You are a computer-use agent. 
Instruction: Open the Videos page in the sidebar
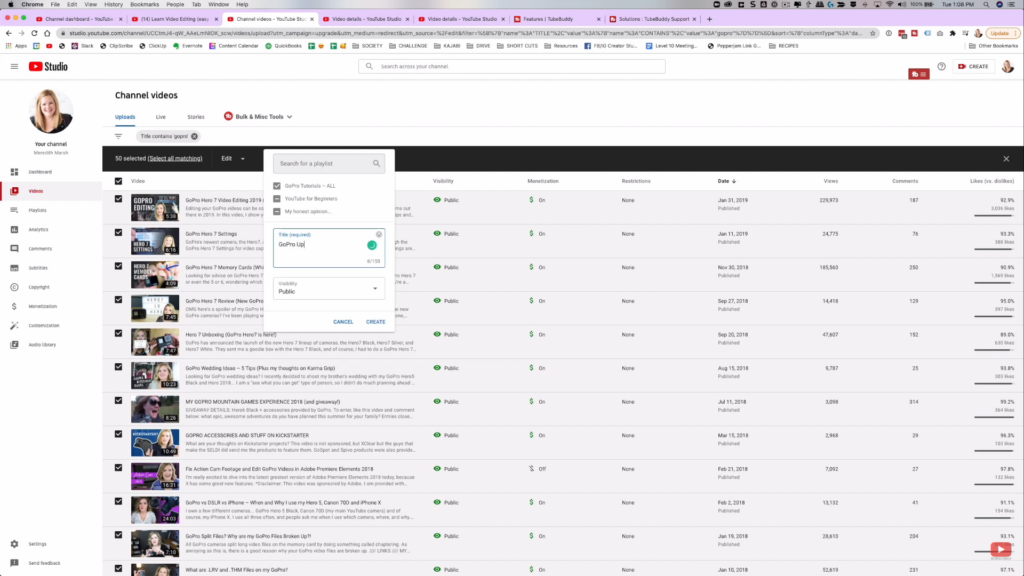(x=36, y=191)
